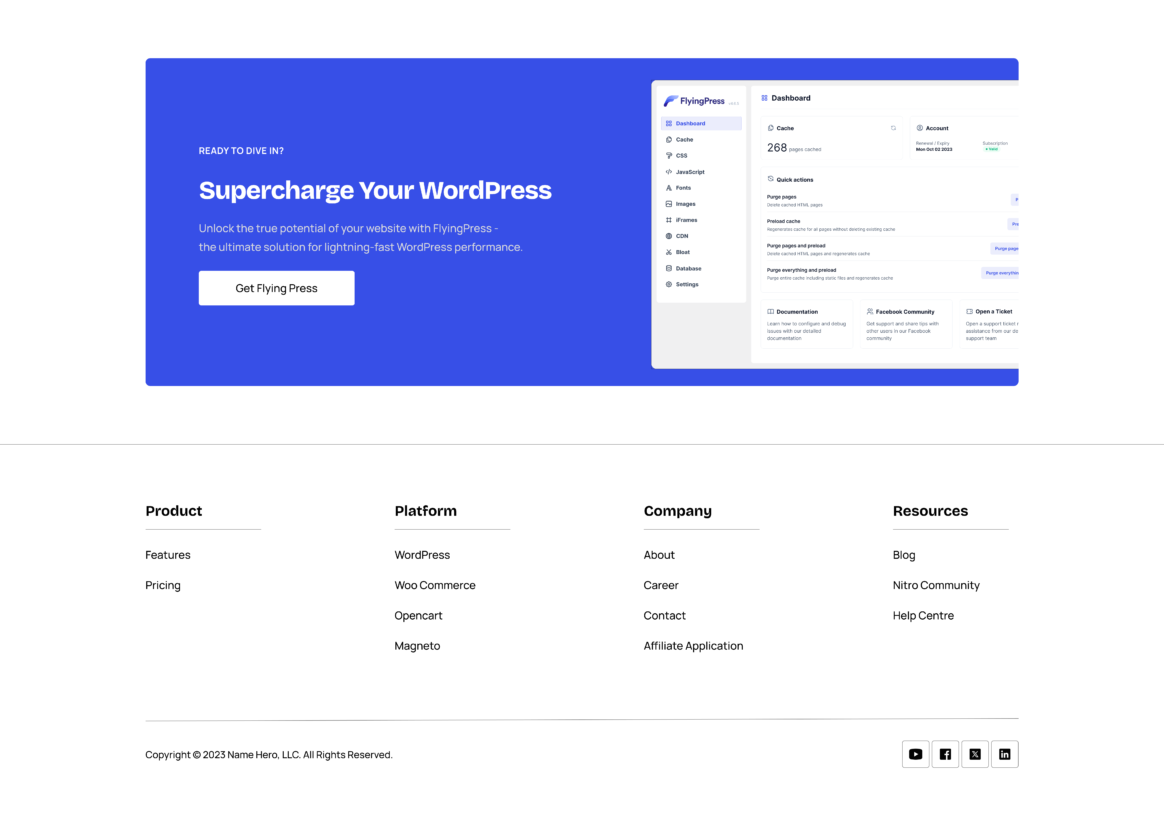
Task: Open the WordPress platform link
Action: [x=422, y=555]
